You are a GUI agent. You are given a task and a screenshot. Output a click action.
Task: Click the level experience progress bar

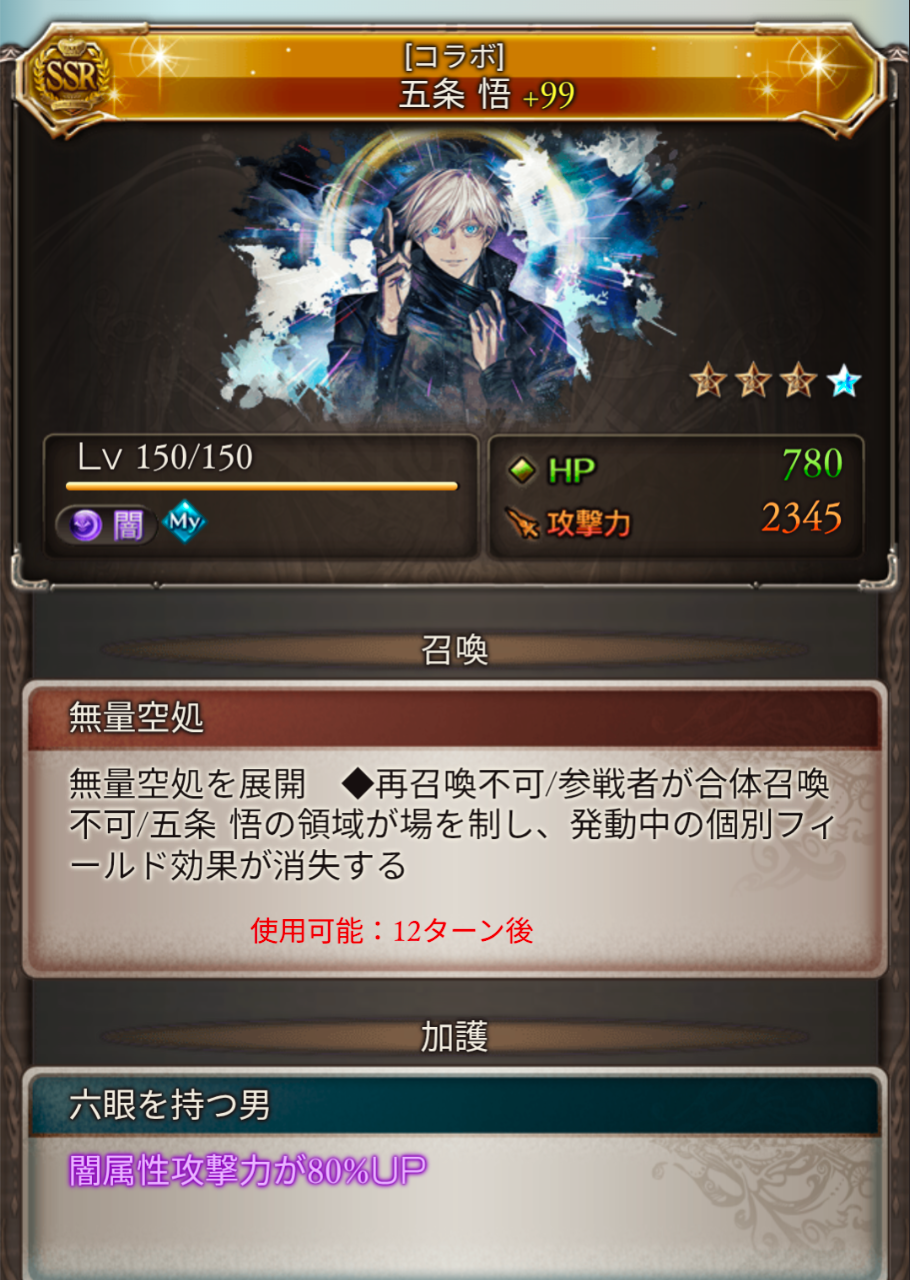pyautogui.click(x=262, y=487)
